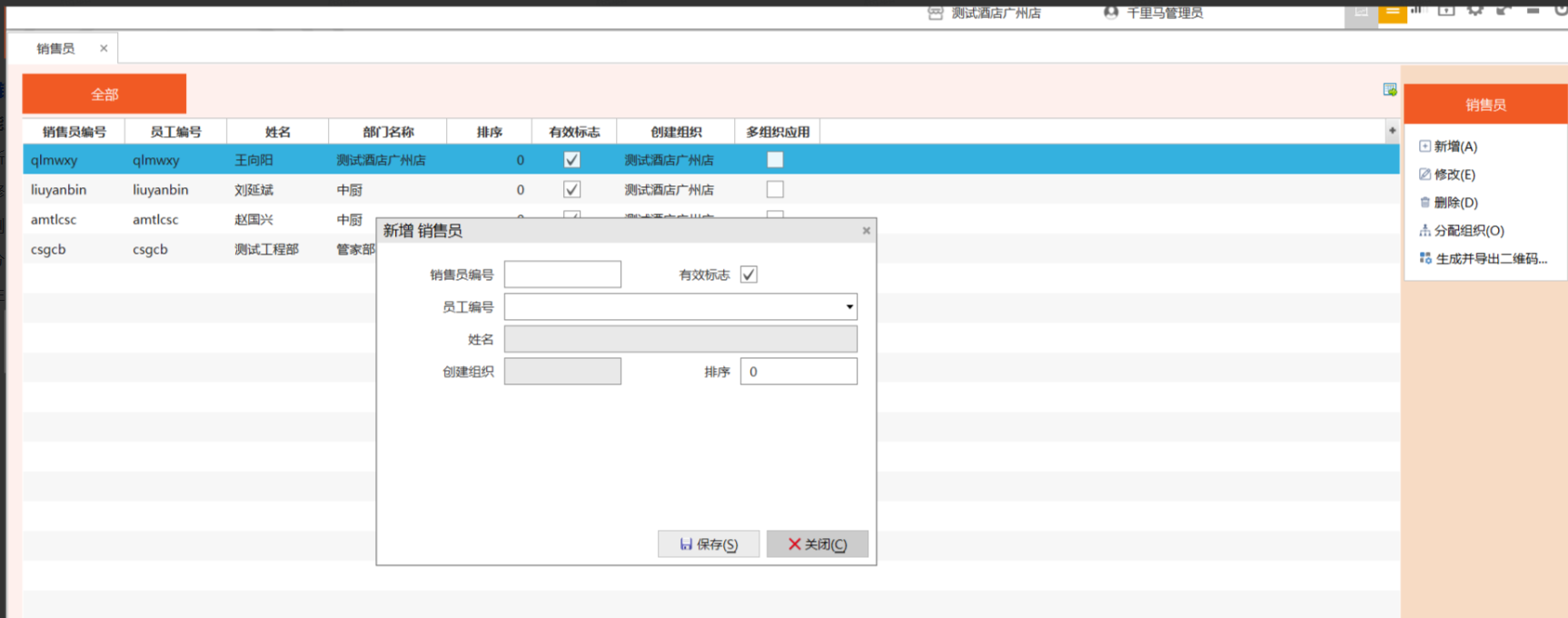Click the 排序 number input field
This screenshot has width=1568, height=618.
(x=798, y=372)
